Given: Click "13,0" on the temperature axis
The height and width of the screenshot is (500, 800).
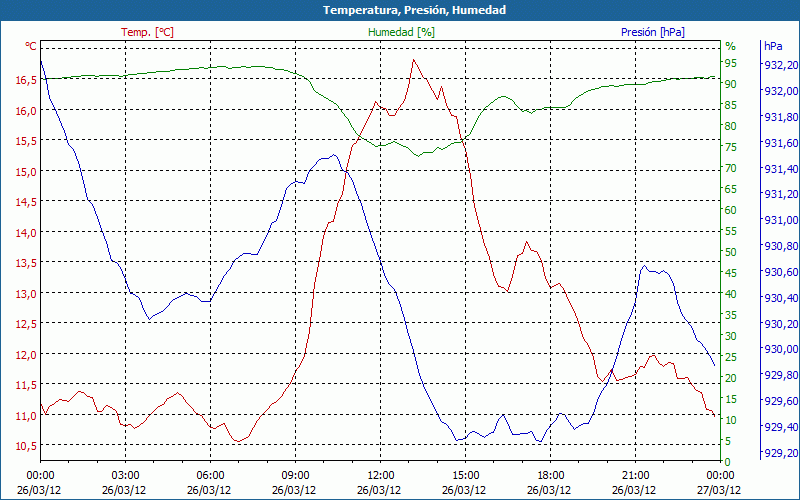Looking at the screenshot, I should pyautogui.click(x=27, y=293).
